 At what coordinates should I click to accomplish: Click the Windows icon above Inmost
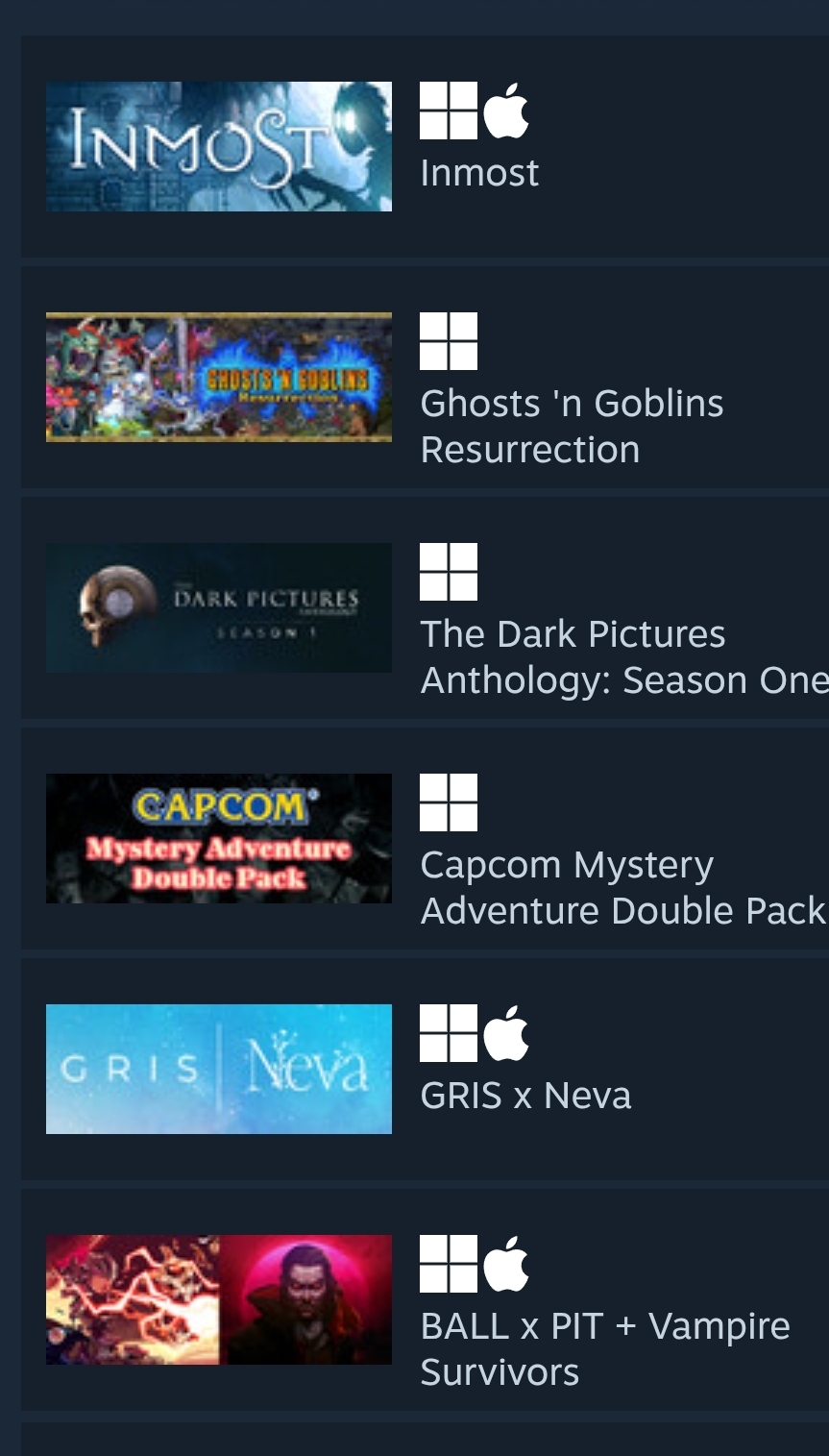click(449, 111)
